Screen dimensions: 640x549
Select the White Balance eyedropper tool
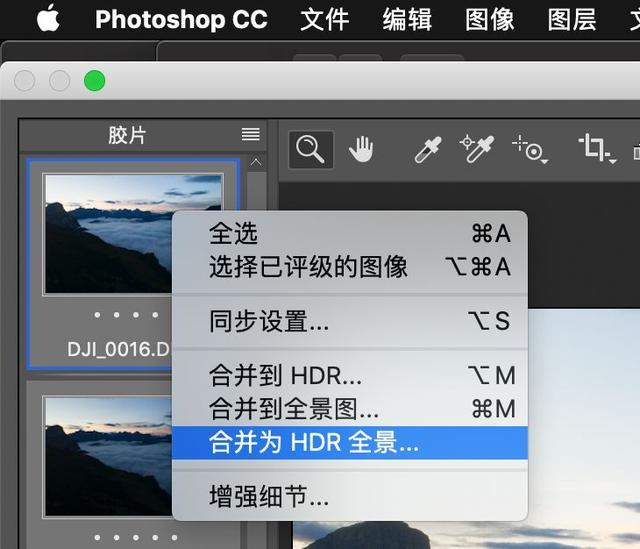click(428, 150)
